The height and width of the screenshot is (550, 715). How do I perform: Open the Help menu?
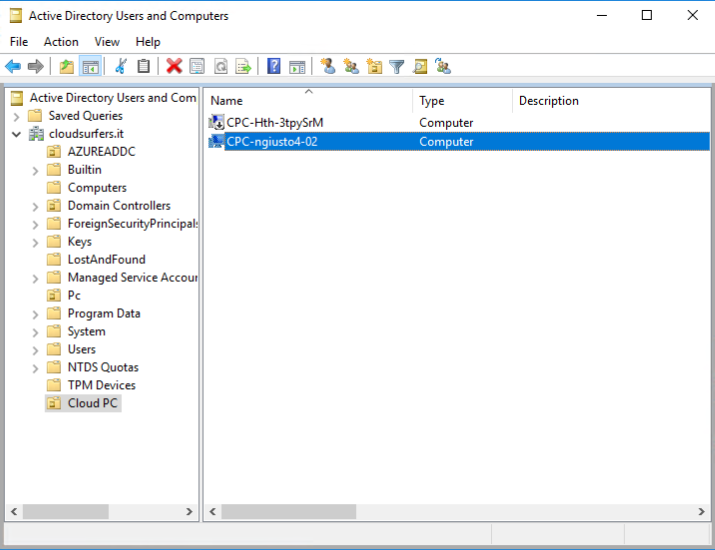tap(148, 42)
